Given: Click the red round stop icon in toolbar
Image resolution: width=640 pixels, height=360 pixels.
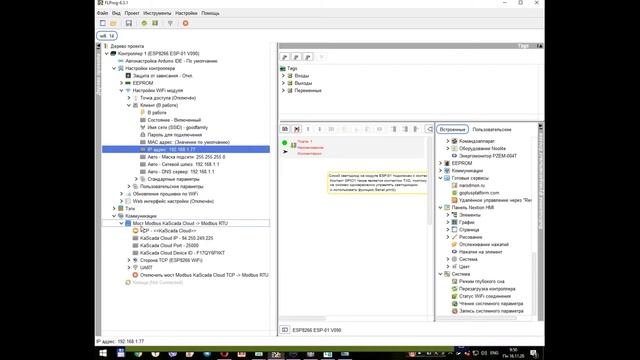Looking at the screenshot, I should (x=185, y=23).
